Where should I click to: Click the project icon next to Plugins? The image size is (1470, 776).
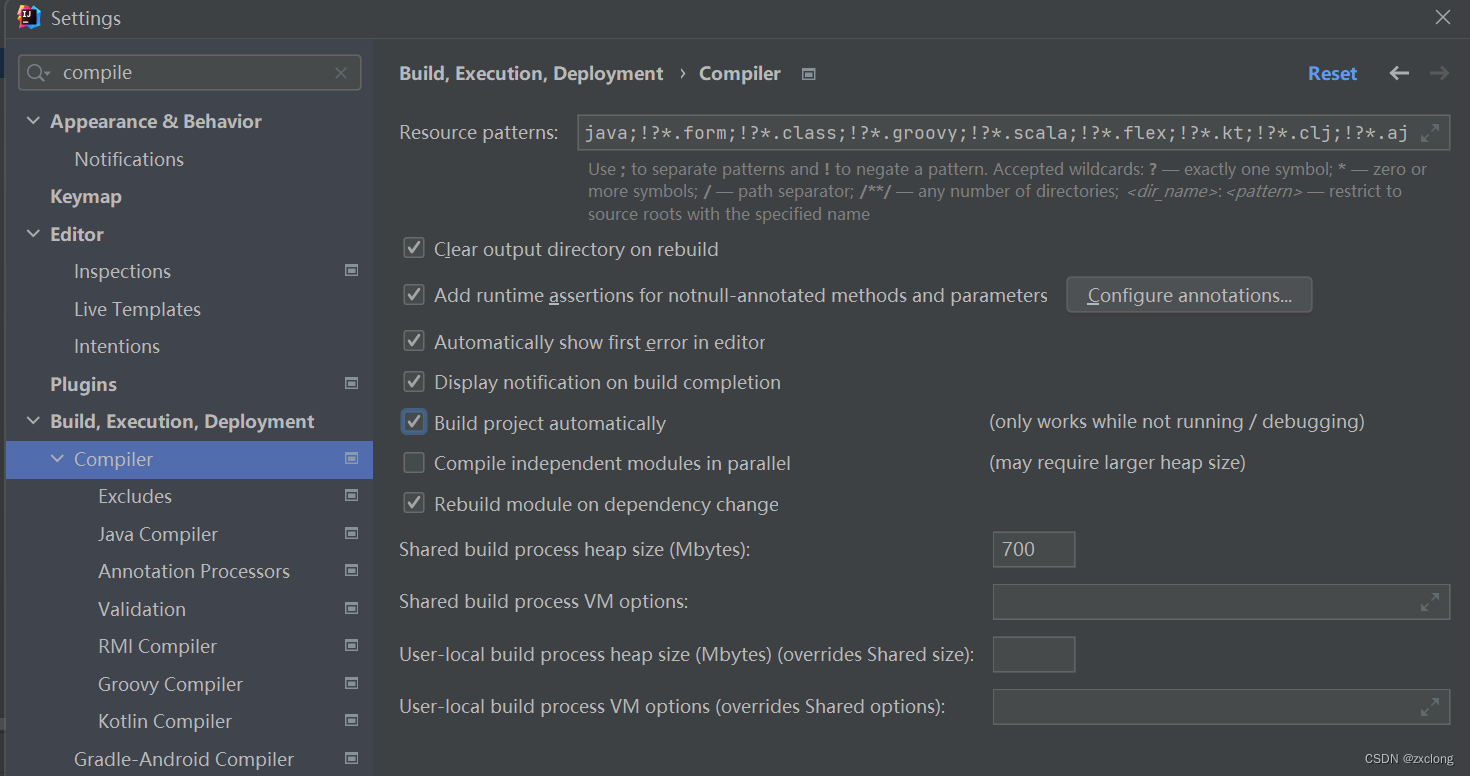tap(351, 384)
